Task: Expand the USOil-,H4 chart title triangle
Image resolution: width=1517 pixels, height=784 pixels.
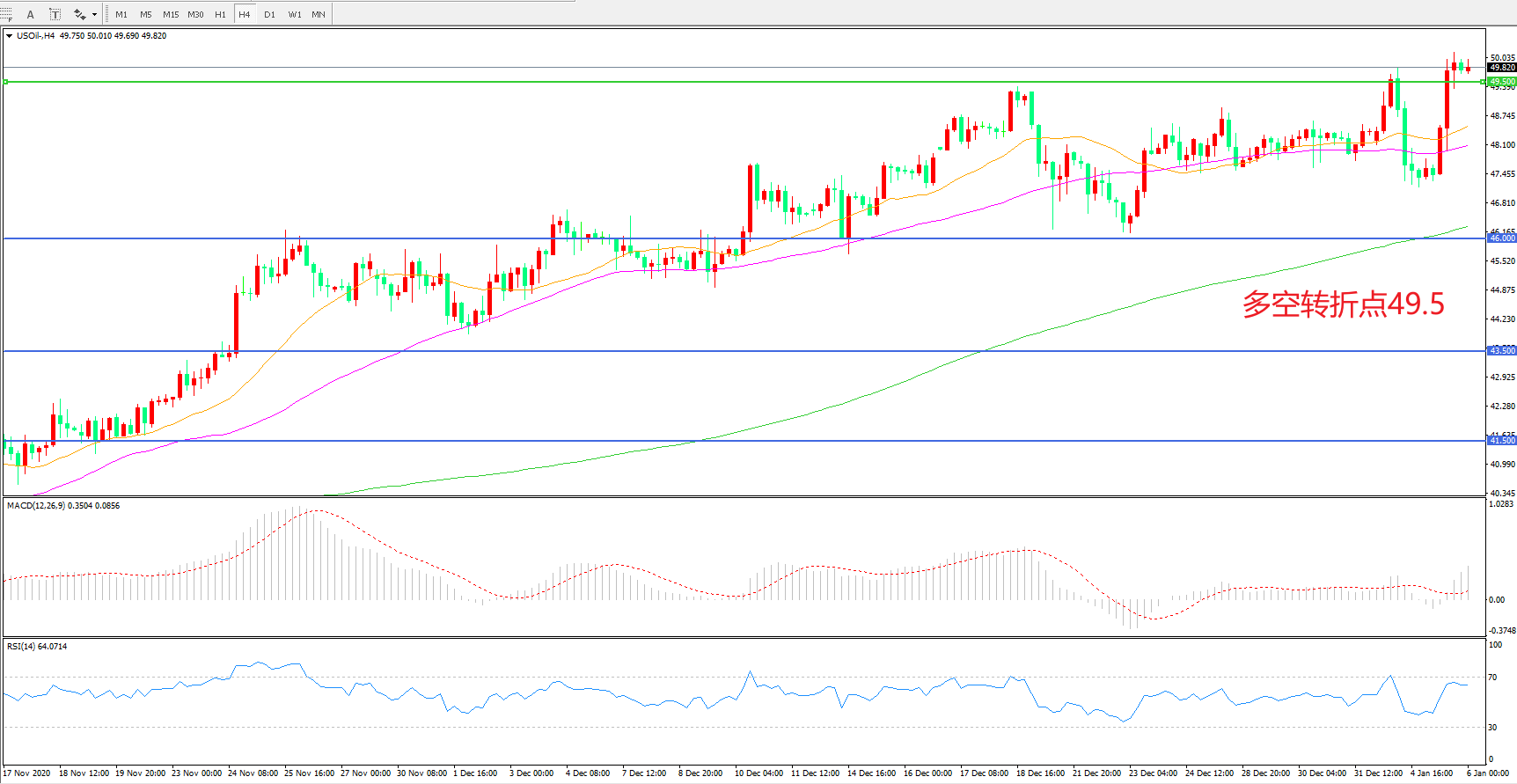Action: click(9, 36)
